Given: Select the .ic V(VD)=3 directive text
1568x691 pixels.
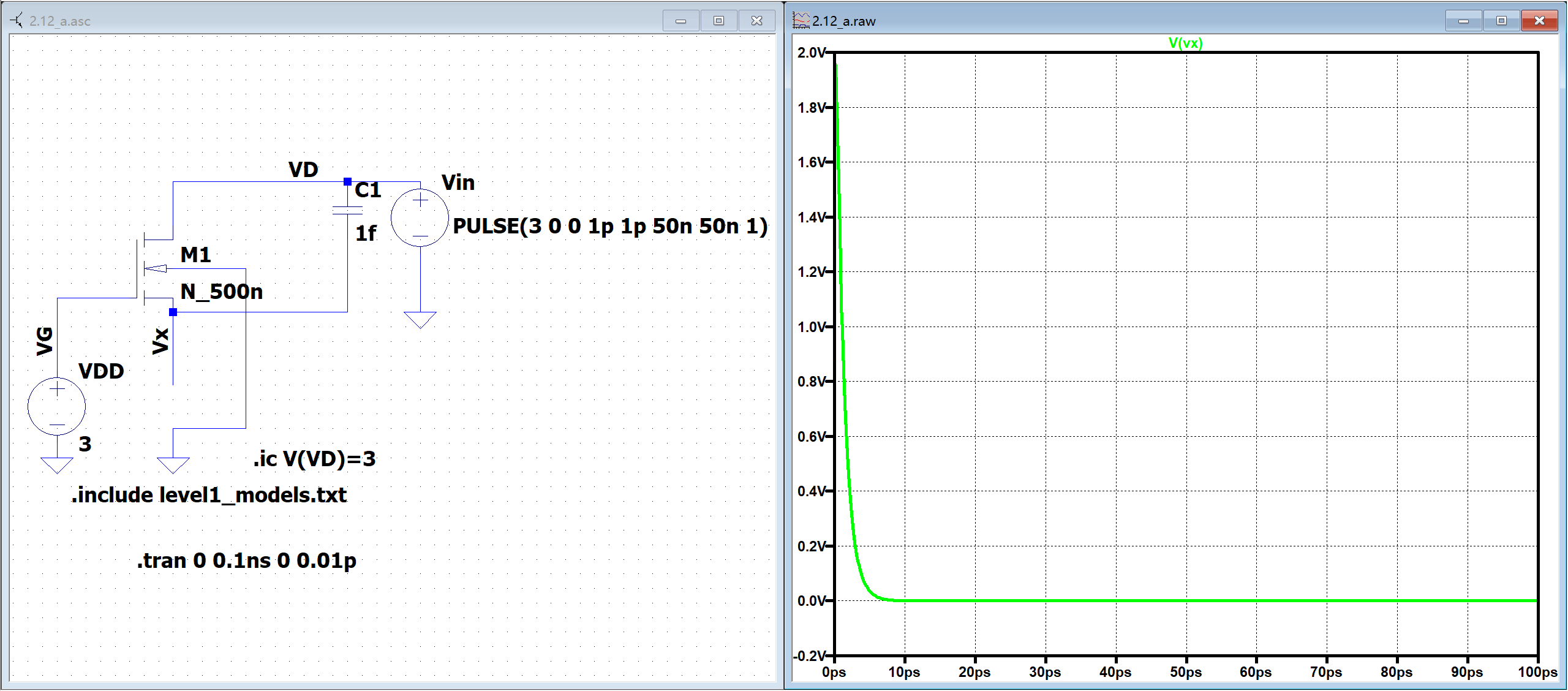Looking at the screenshot, I should click(314, 458).
